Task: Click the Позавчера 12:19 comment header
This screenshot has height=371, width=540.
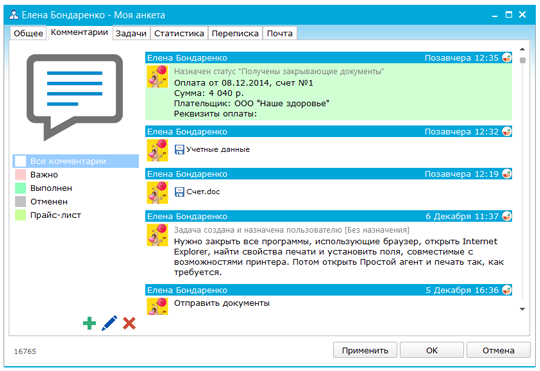Action: [329, 174]
